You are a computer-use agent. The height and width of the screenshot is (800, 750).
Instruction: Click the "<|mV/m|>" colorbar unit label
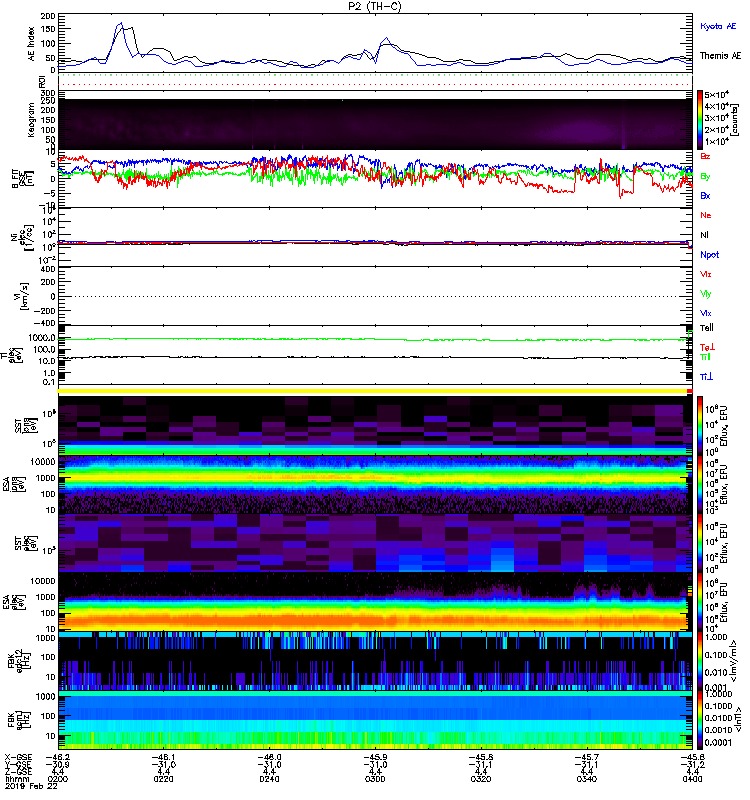734,661
